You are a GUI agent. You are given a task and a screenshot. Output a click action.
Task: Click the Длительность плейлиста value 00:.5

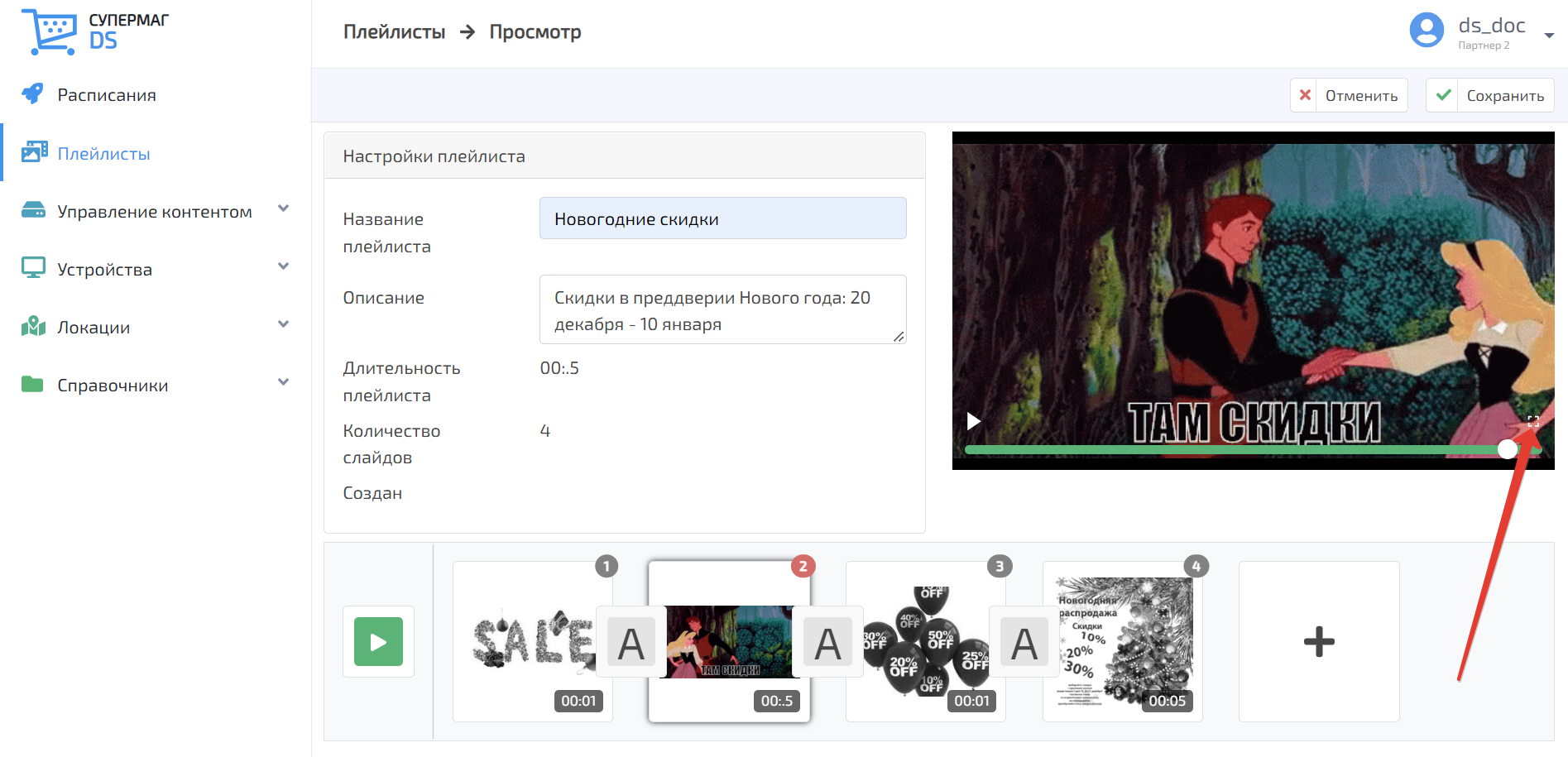tap(559, 368)
